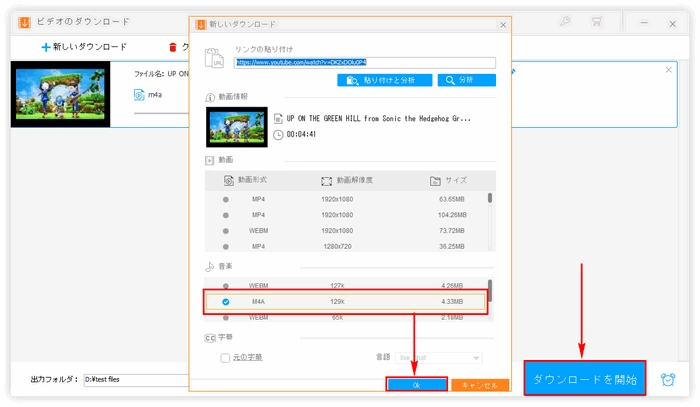Screen dimensions: 700x407
Task: Click the orange キャンセル button
Action: (479, 385)
